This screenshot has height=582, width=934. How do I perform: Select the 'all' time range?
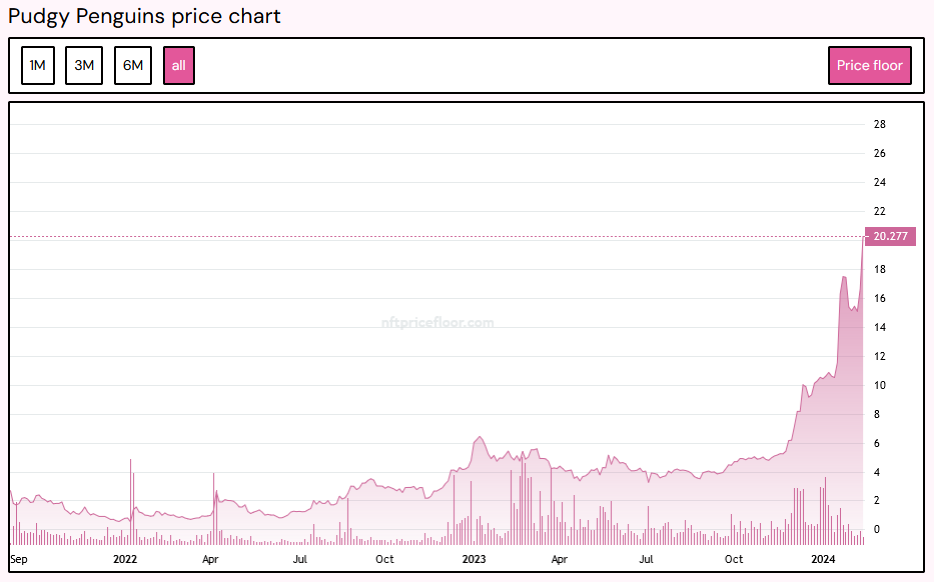tap(179, 66)
